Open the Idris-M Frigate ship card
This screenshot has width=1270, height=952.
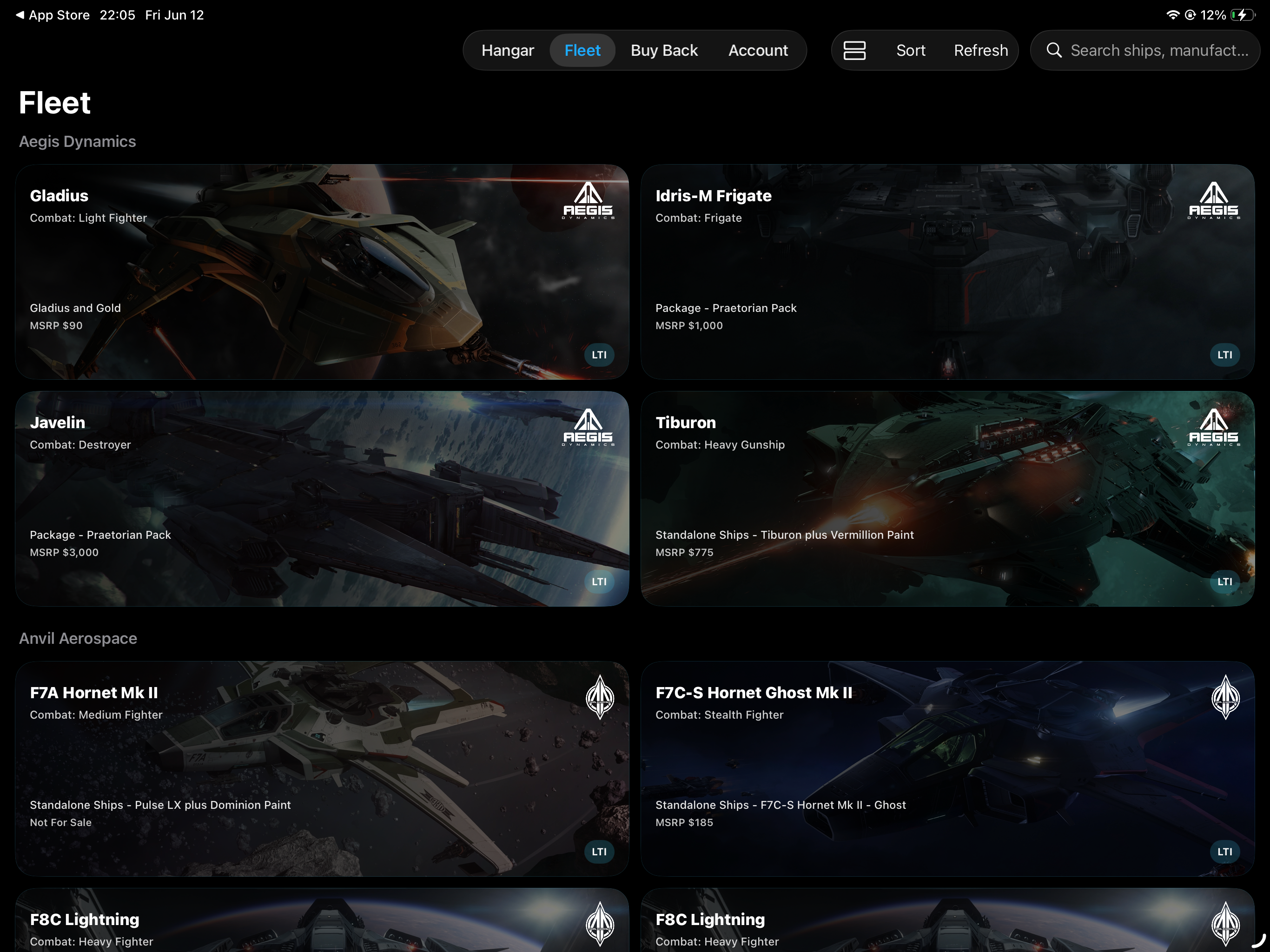[947, 271]
